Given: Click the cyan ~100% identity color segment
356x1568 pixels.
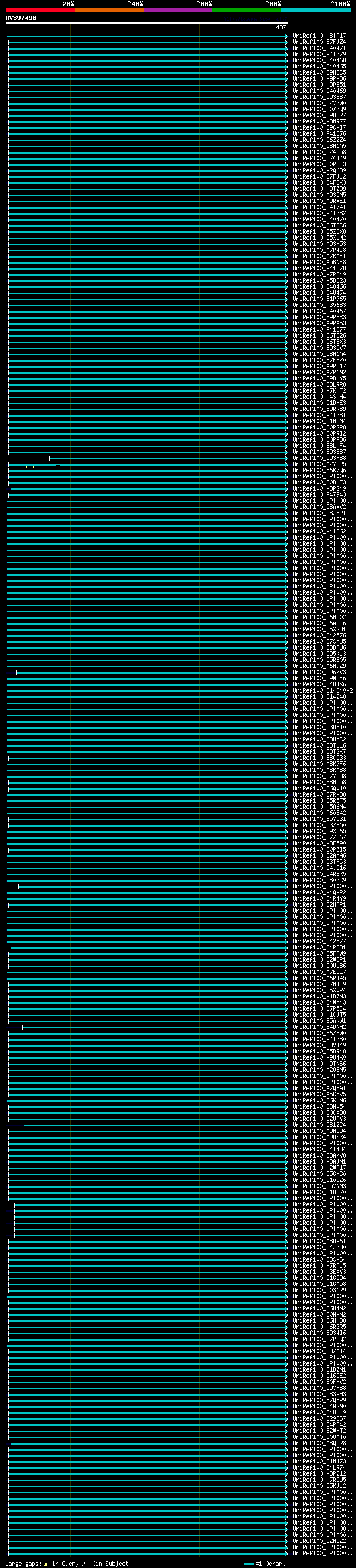Looking at the screenshot, I should tap(317, 10).
